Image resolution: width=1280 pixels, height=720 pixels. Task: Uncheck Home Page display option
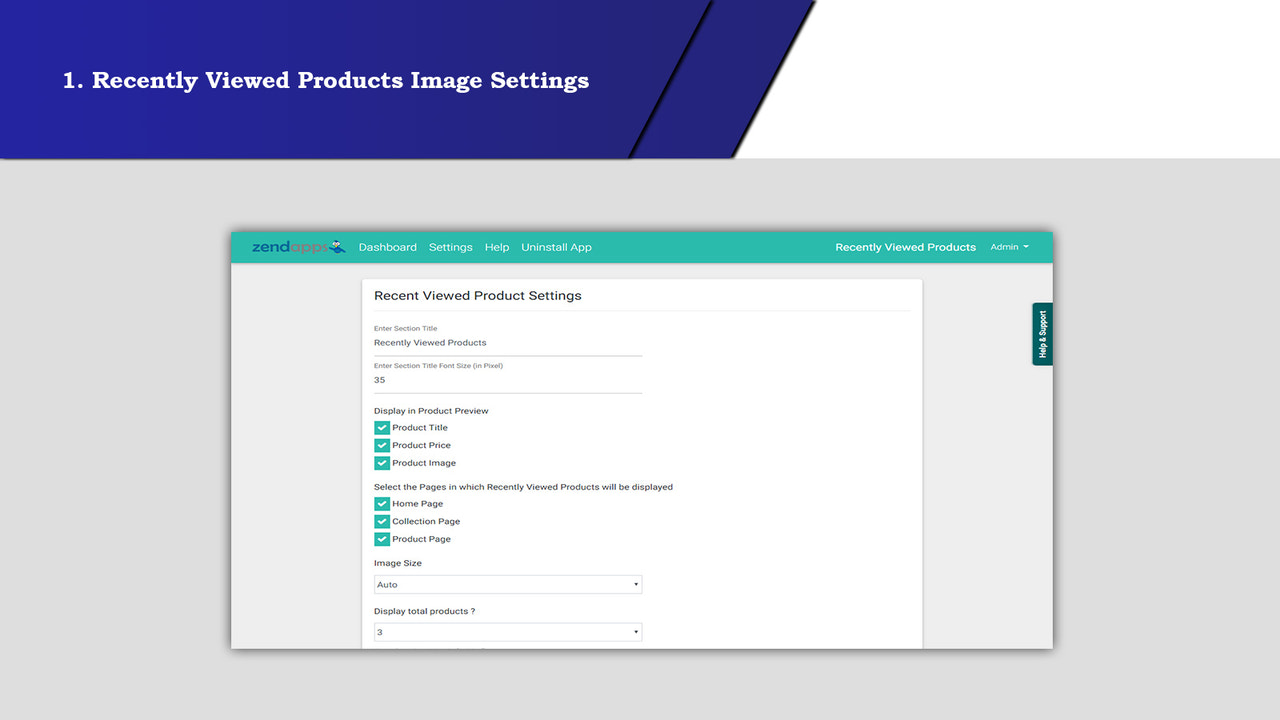(381, 503)
